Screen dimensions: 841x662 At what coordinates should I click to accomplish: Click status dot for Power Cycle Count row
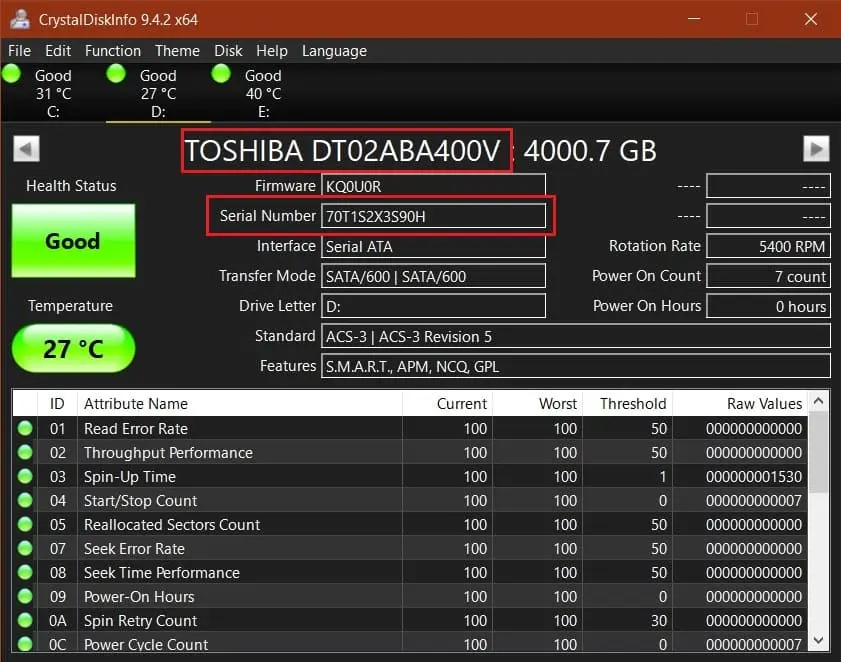[25, 644]
